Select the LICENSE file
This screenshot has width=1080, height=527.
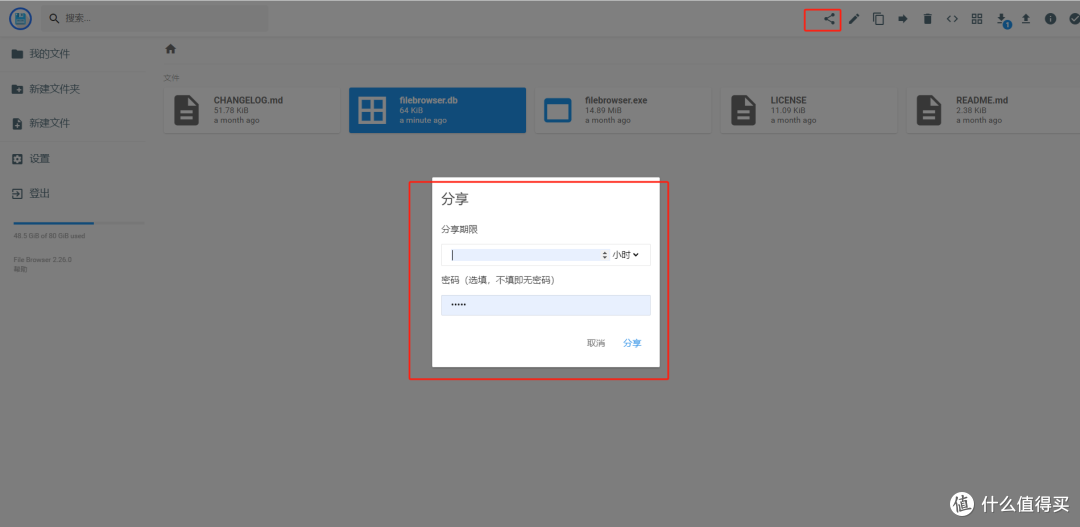(809, 110)
